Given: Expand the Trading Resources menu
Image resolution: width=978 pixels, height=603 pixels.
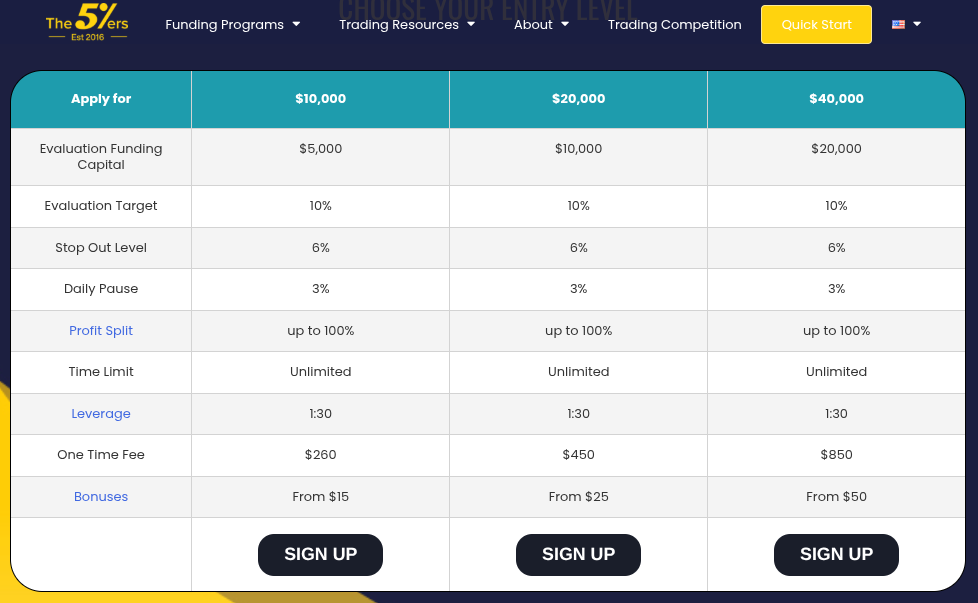Looking at the screenshot, I should pos(407,24).
